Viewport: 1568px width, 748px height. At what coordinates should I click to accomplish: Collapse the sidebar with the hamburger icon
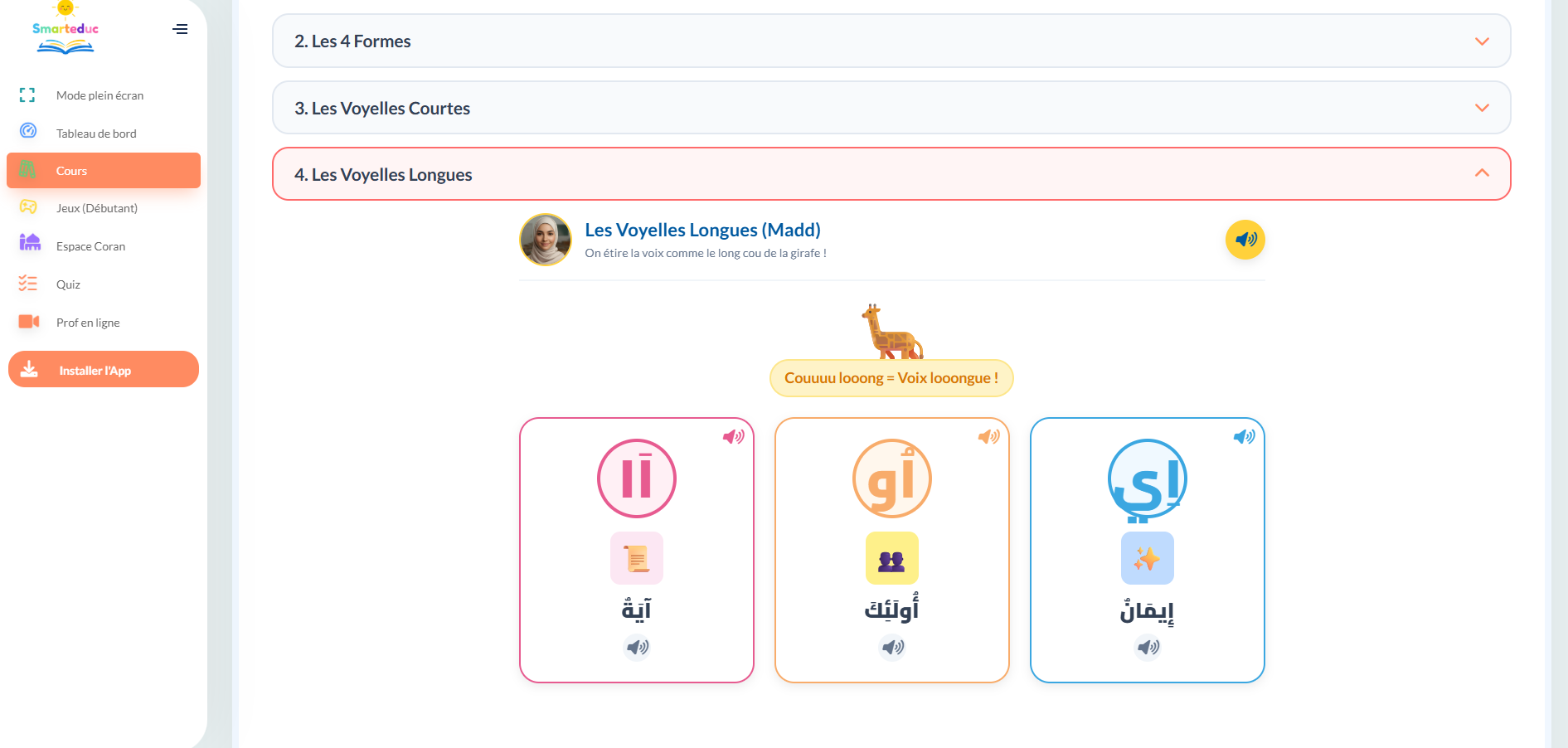click(x=180, y=29)
